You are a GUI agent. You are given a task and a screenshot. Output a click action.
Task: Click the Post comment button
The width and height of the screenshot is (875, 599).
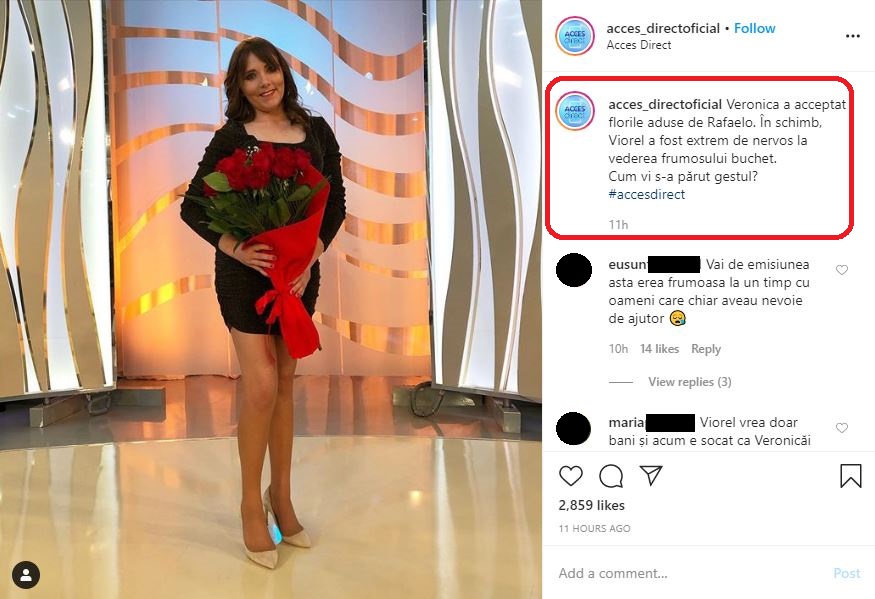[847, 573]
